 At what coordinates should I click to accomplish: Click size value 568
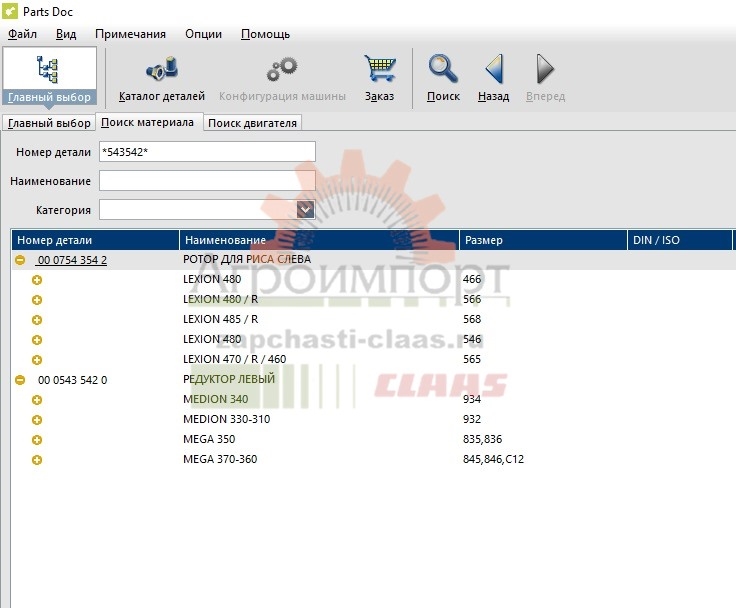(472, 319)
